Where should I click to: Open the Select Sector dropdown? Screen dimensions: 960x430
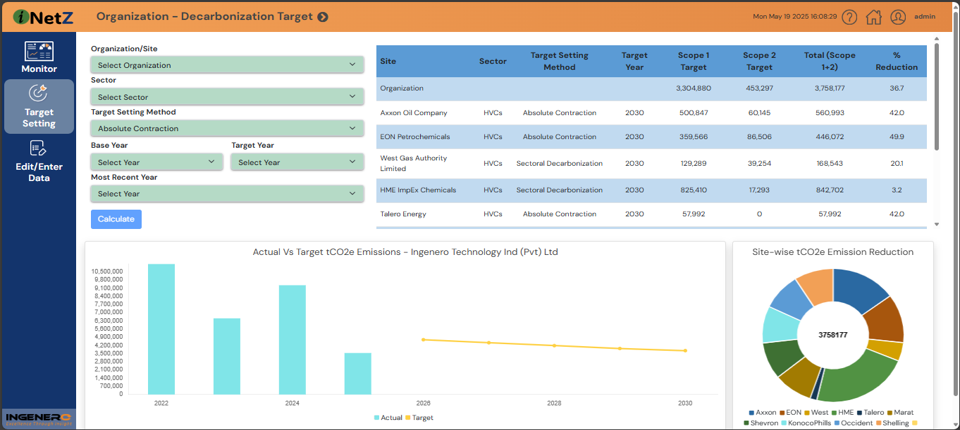[x=226, y=97]
